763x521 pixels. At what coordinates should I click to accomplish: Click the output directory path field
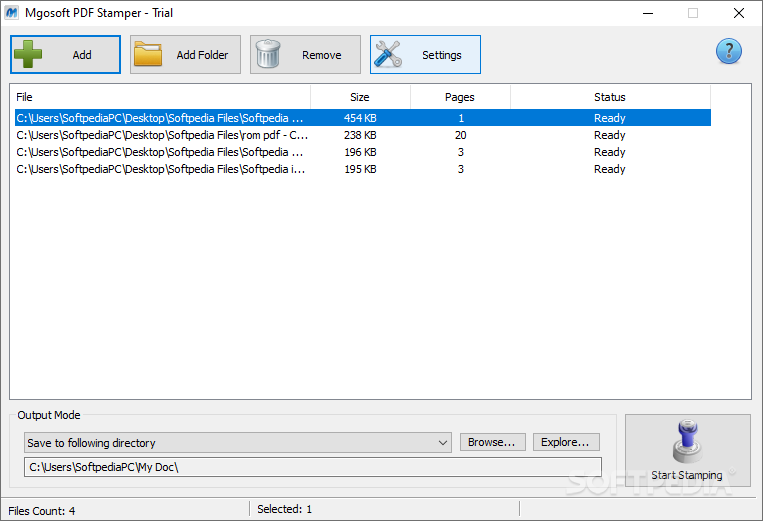pos(313,467)
